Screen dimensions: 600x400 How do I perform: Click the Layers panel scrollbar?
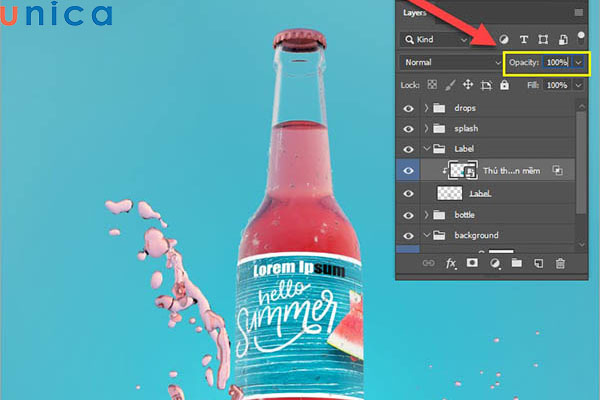[581, 163]
